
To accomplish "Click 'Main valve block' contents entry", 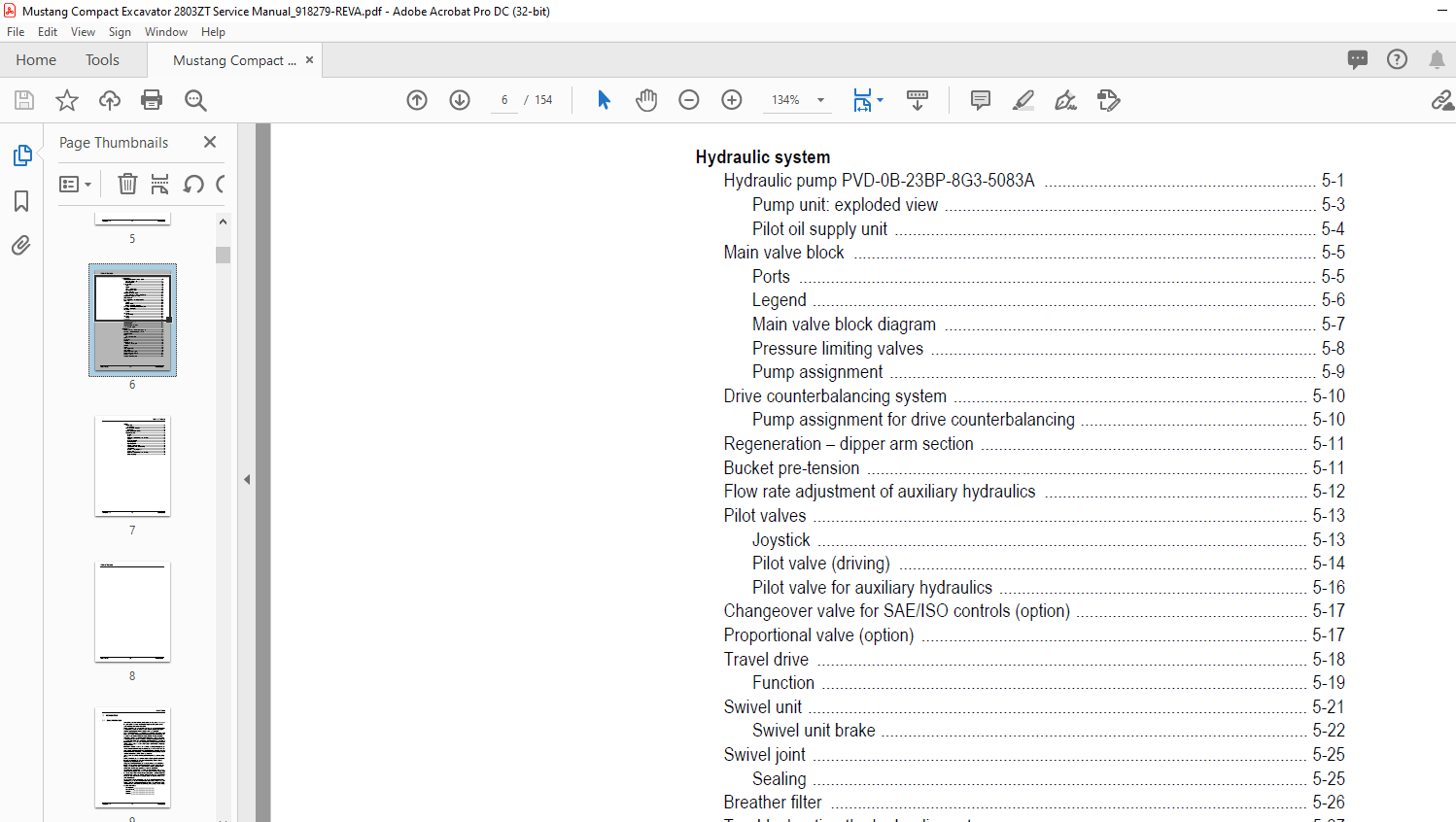I will [x=783, y=253].
